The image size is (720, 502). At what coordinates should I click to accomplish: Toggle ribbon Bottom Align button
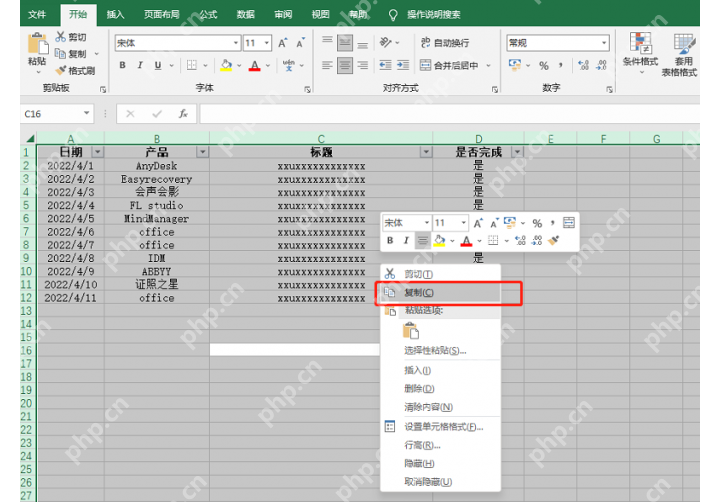363,43
